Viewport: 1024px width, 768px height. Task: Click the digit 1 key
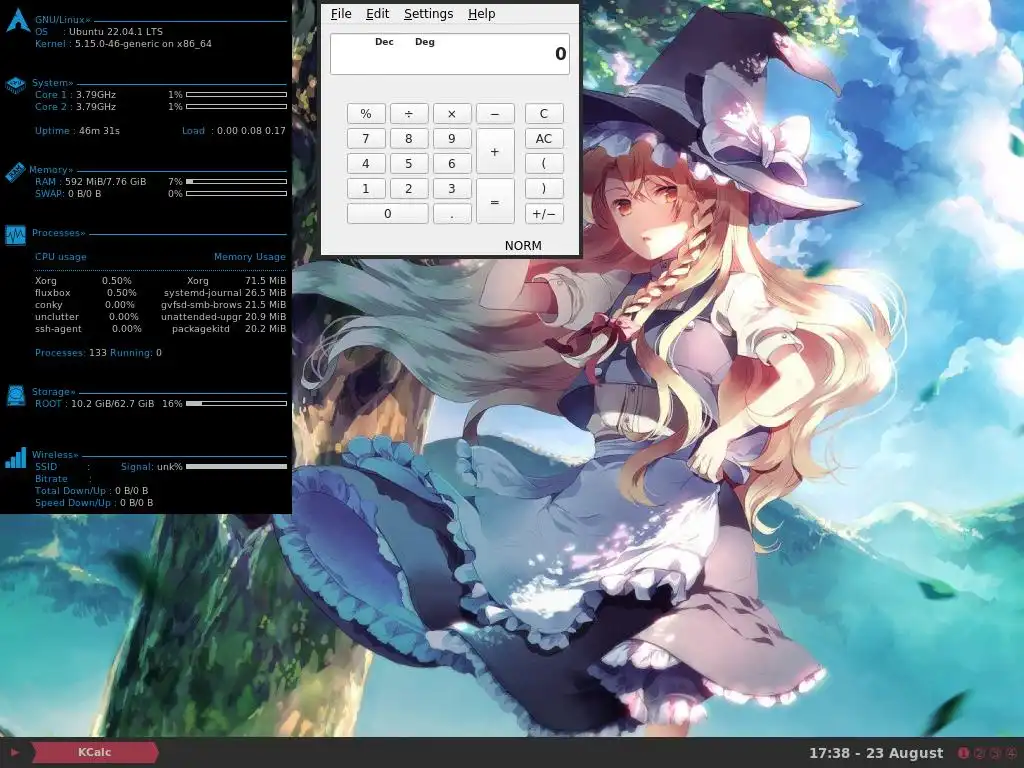point(366,188)
